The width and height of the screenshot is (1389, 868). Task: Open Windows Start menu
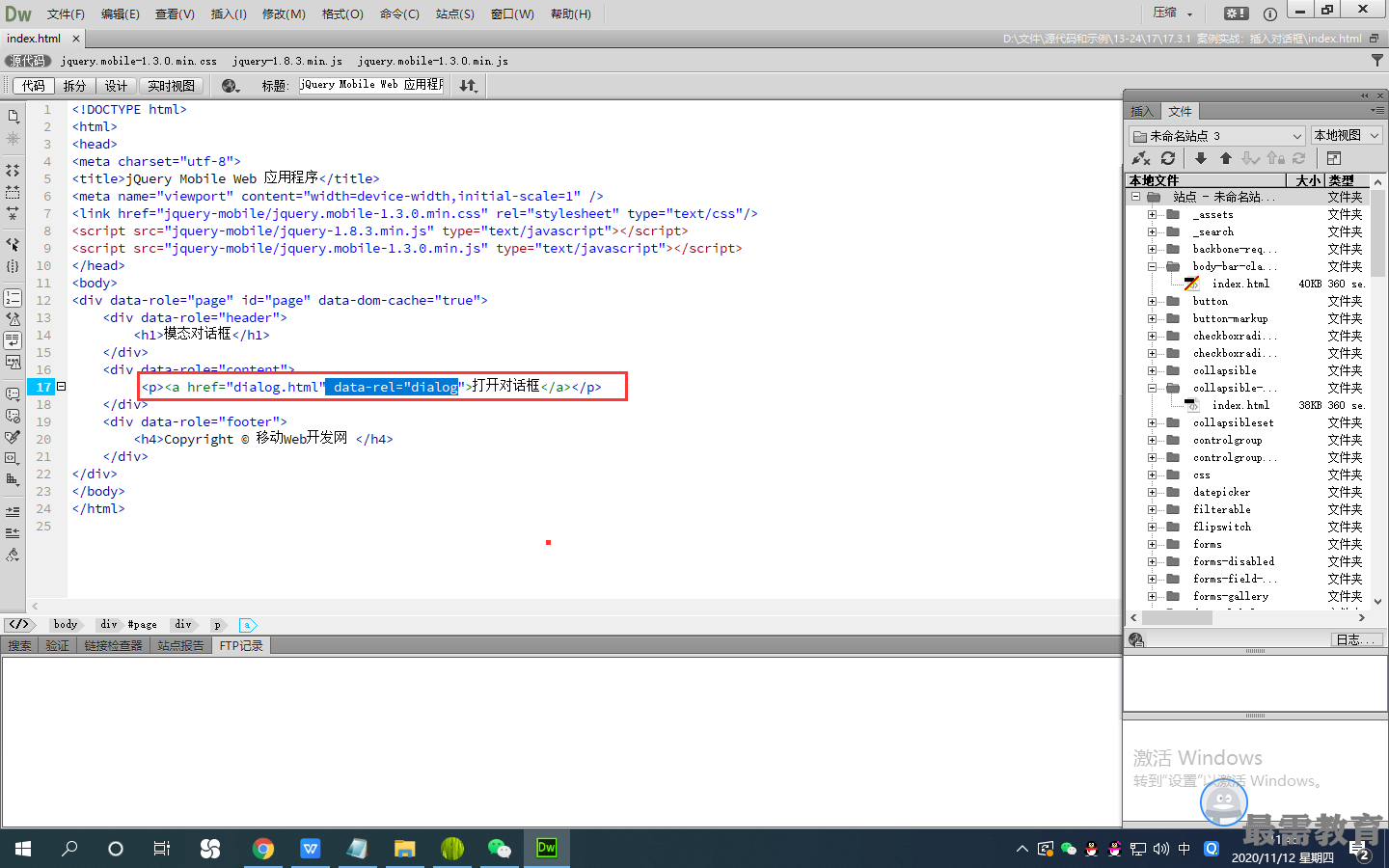click(x=23, y=849)
